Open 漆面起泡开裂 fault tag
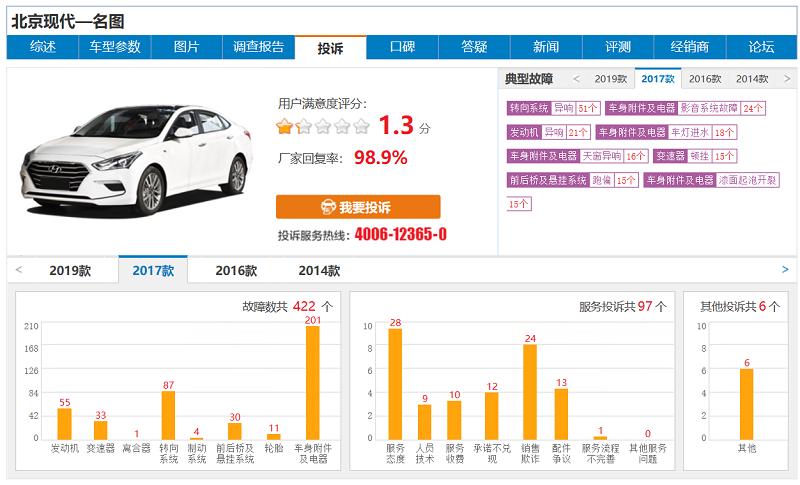Image resolution: width=800 pixels, height=485 pixels. pyautogui.click(x=711, y=180)
